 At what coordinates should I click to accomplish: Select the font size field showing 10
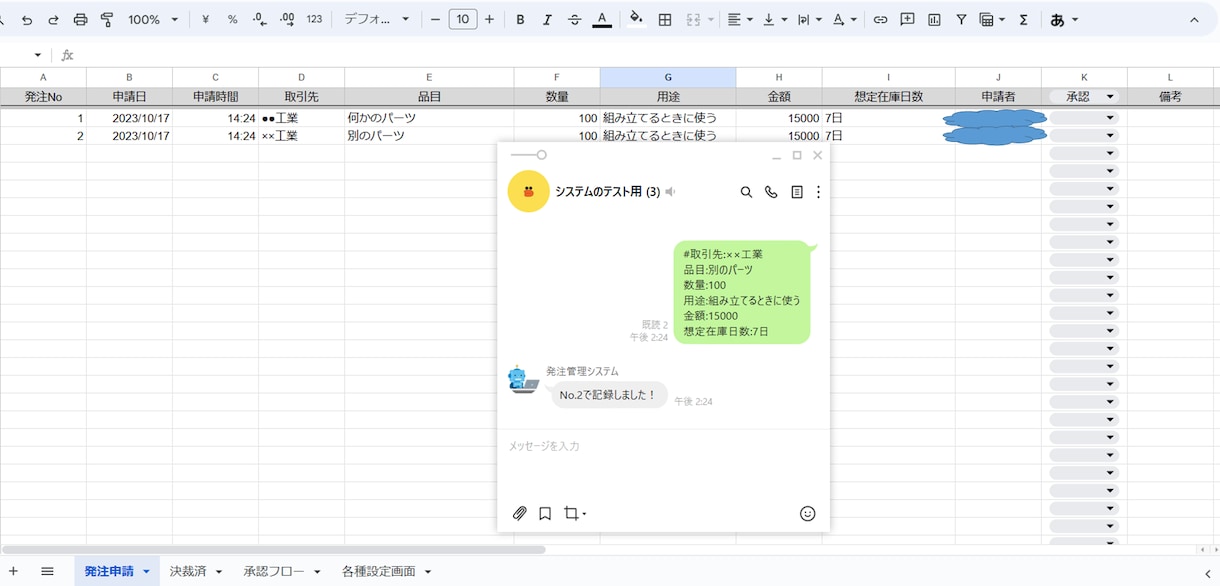(462, 20)
